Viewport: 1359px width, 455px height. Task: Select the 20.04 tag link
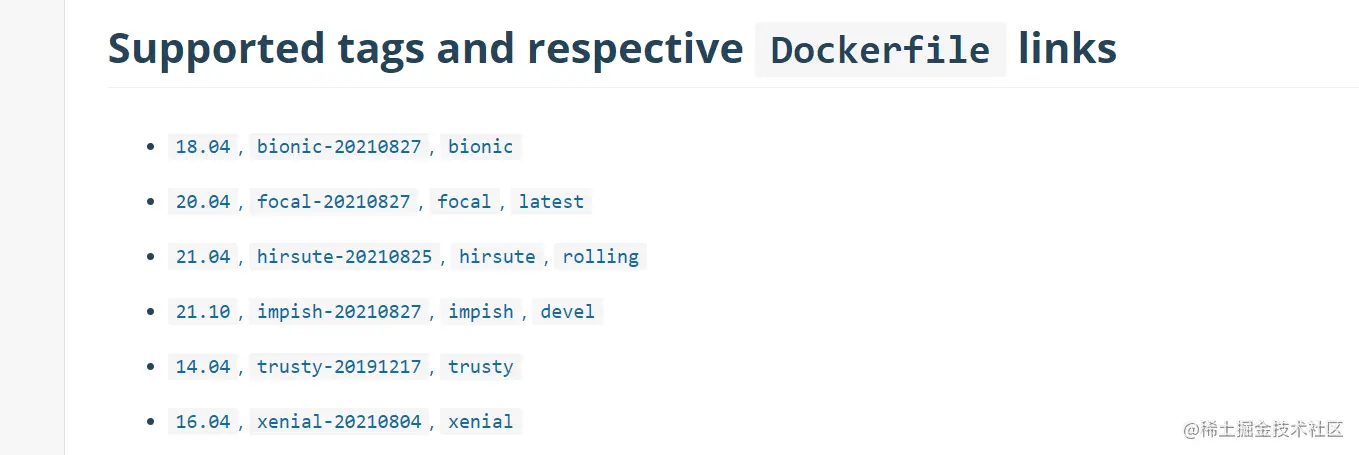click(x=203, y=202)
